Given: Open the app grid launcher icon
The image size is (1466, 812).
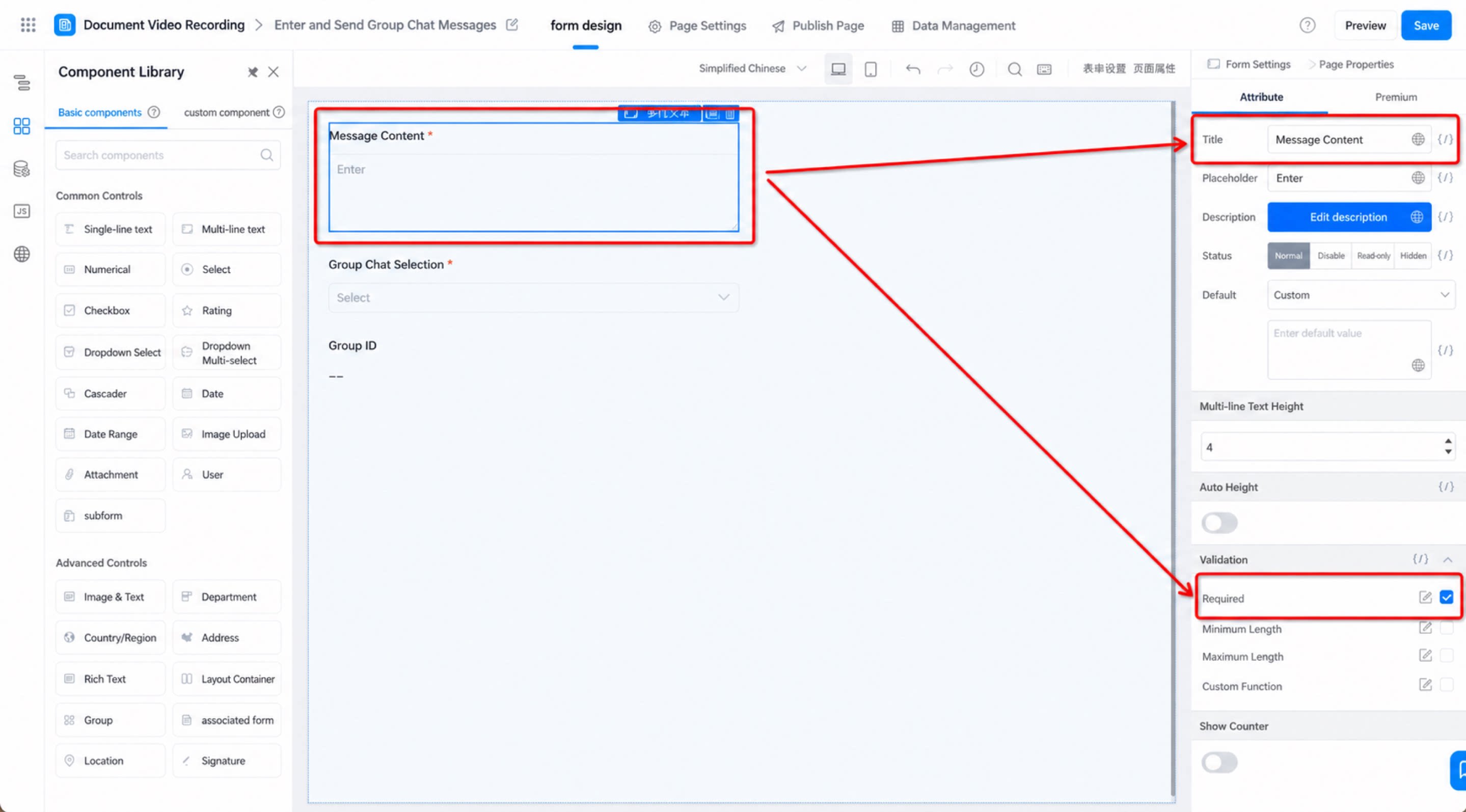Looking at the screenshot, I should 28,24.
